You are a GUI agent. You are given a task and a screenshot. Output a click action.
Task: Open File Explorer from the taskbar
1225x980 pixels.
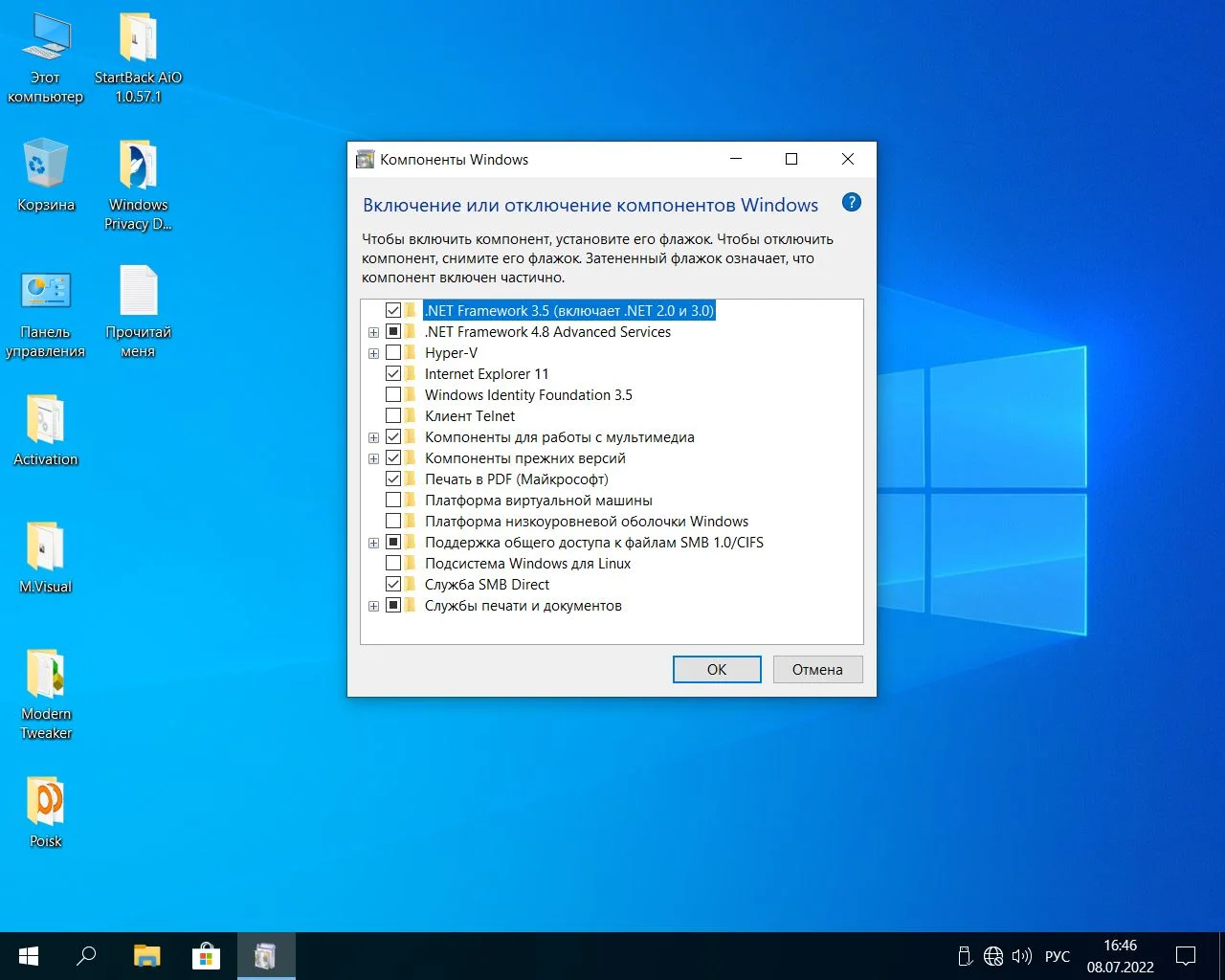146,956
